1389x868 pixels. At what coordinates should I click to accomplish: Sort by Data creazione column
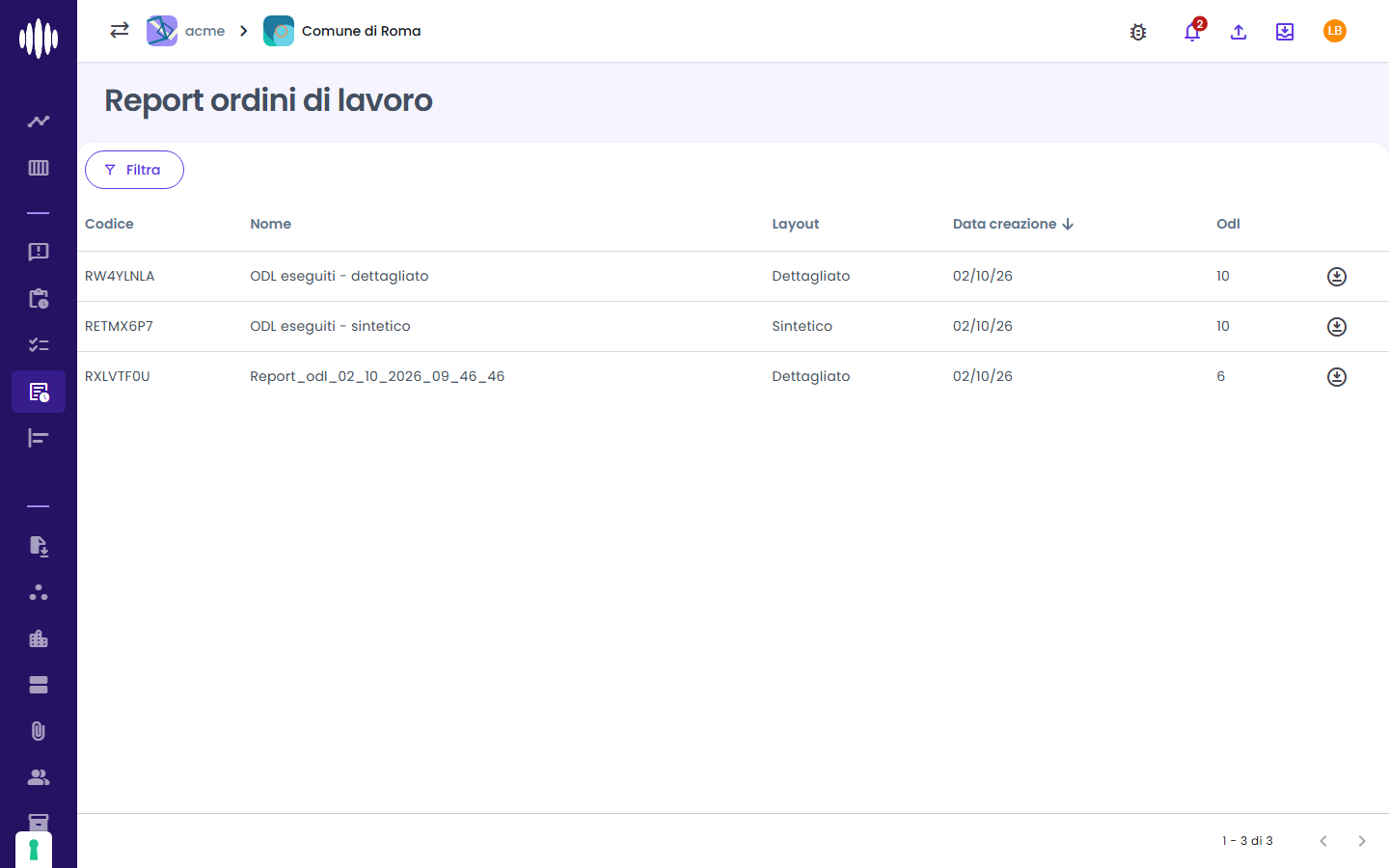pyautogui.click(x=1013, y=224)
